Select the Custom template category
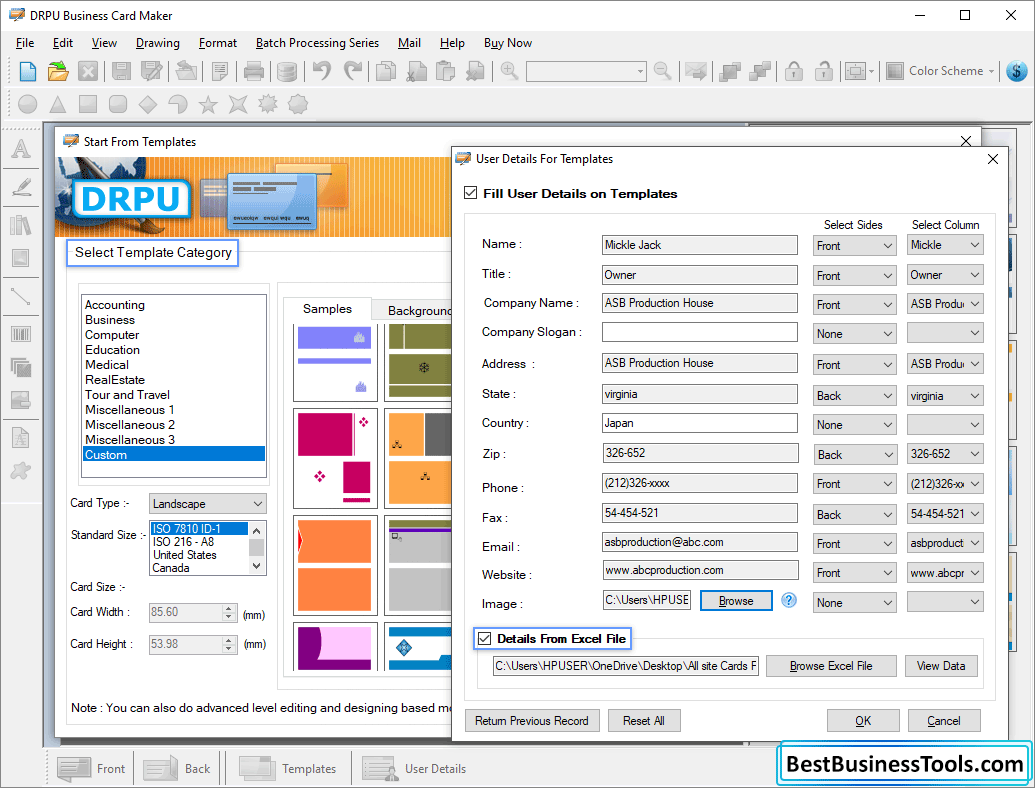This screenshot has height=788, width=1035. [x=174, y=455]
